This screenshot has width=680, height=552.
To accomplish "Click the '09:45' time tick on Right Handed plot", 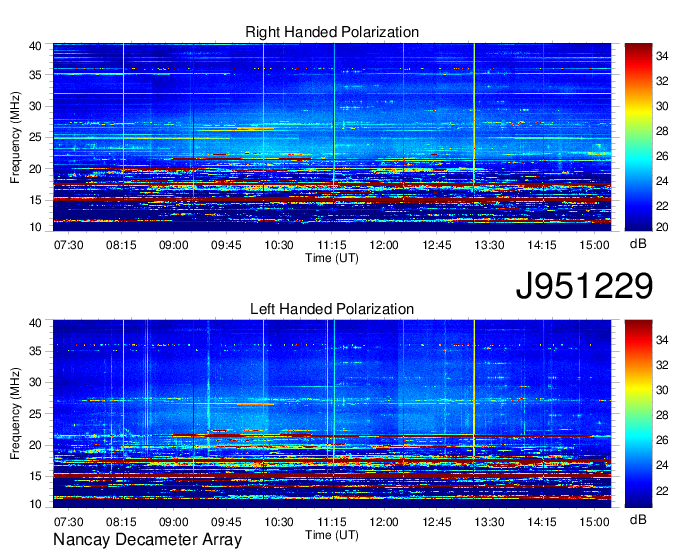I will pyautogui.click(x=226, y=245).
